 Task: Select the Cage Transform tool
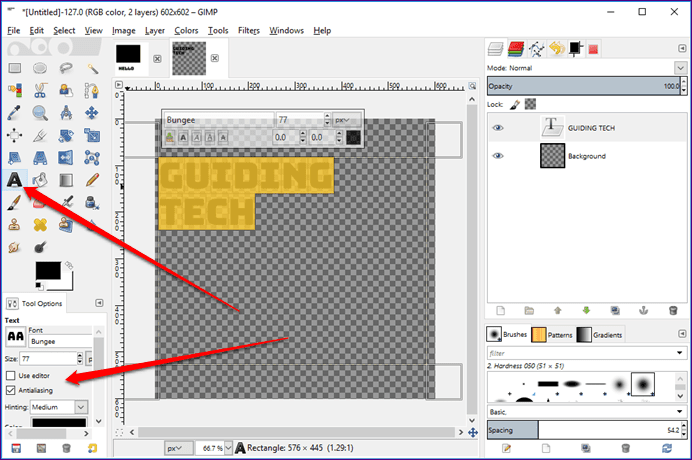[92, 158]
